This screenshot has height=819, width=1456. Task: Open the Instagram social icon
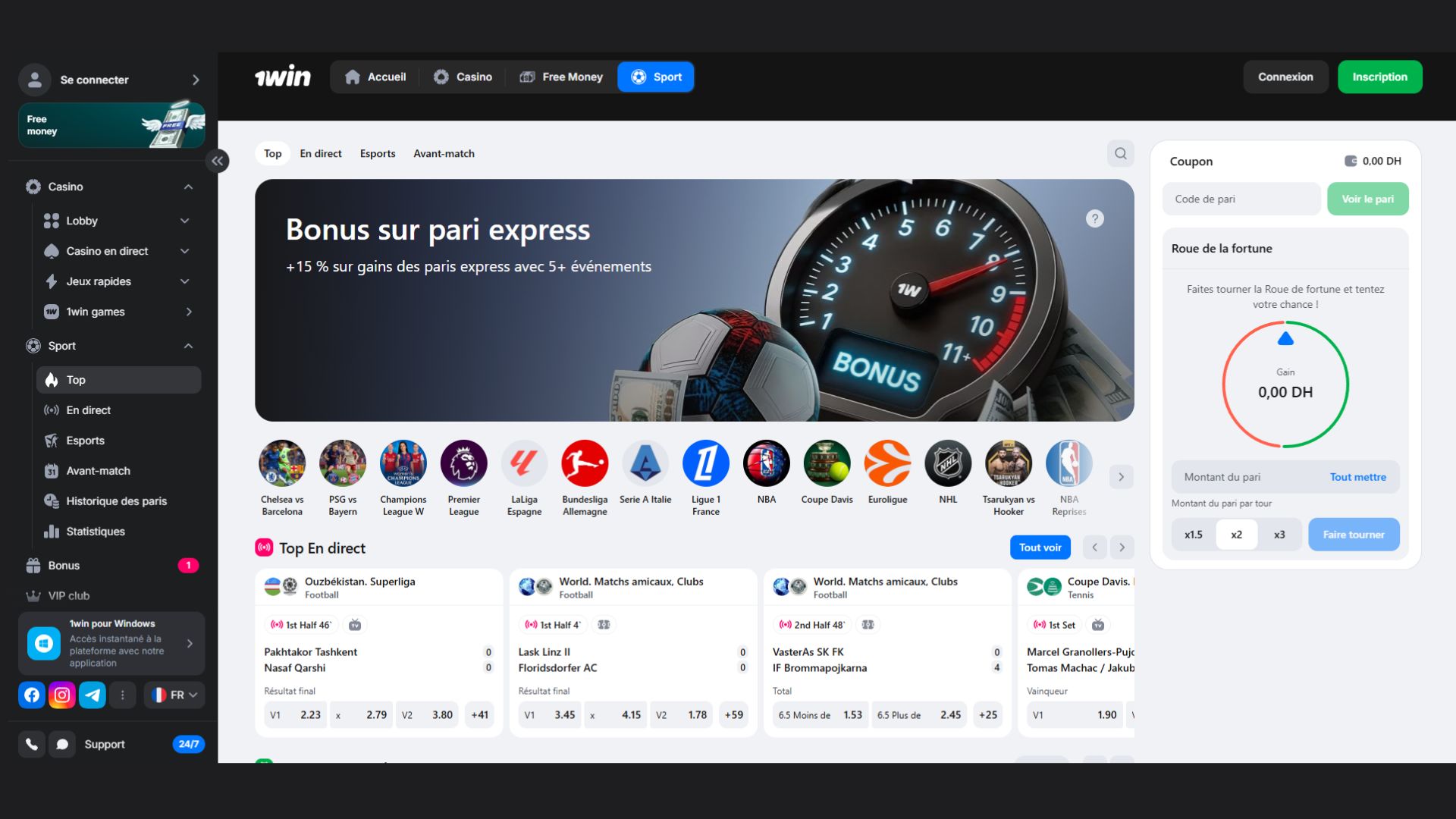click(62, 695)
